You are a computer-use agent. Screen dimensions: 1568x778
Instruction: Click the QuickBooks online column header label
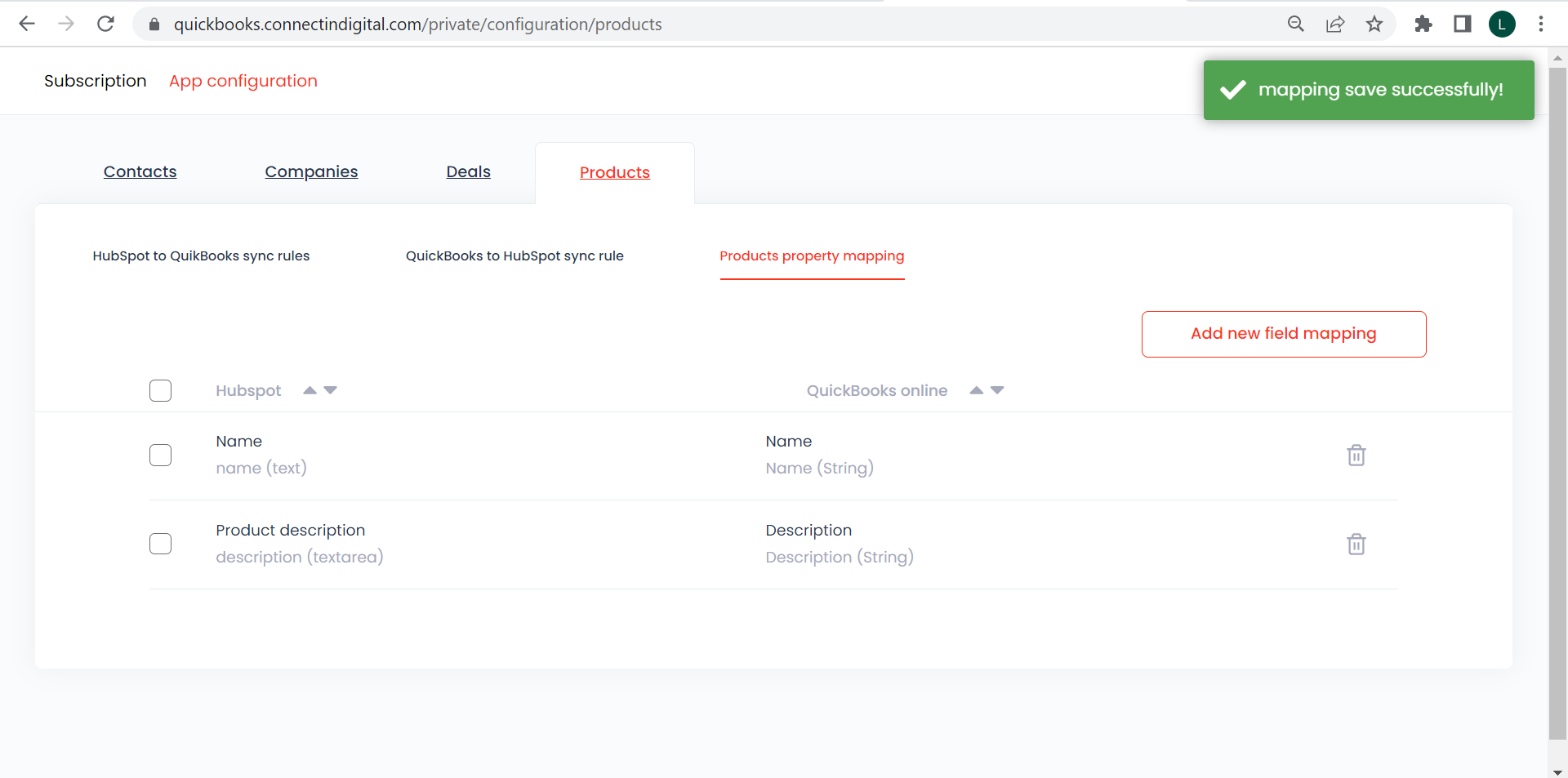point(877,390)
